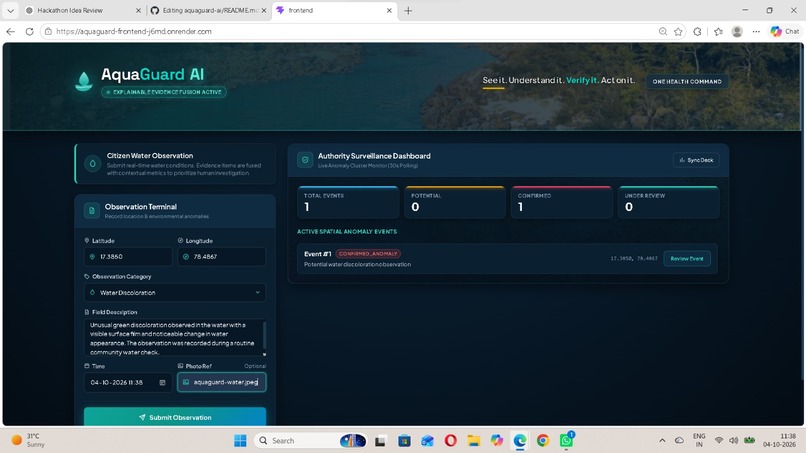
Task: Open the browser profile avatar
Action: 737,31
